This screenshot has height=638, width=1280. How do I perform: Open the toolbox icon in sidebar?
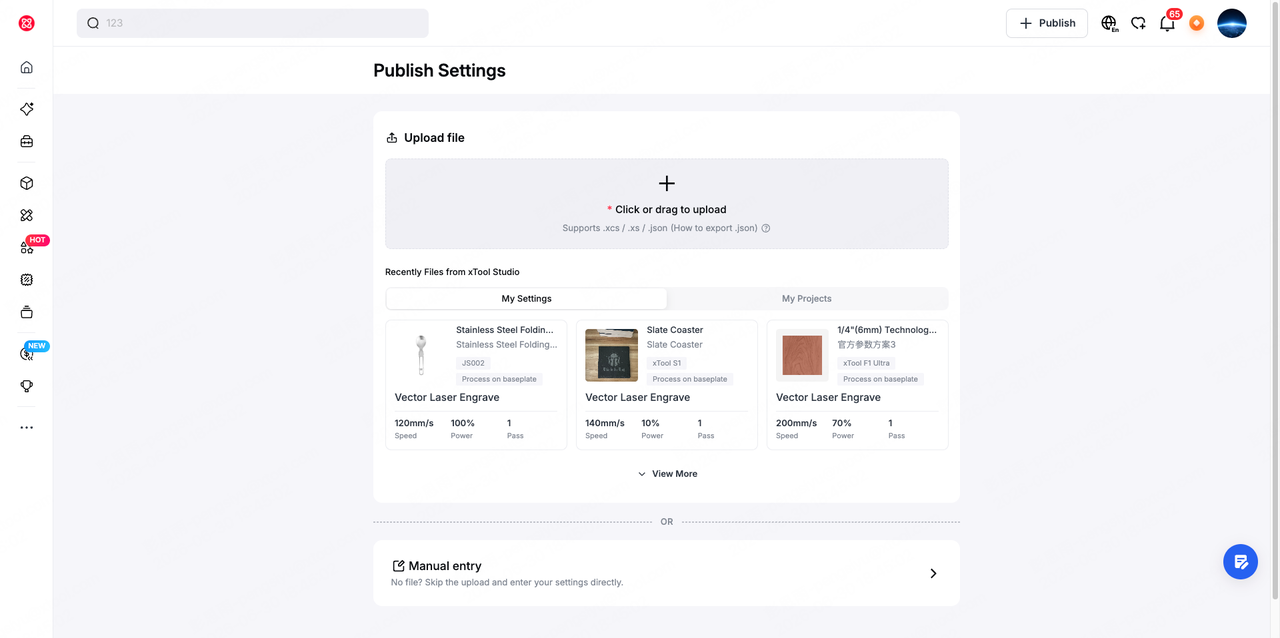point(27,141)
